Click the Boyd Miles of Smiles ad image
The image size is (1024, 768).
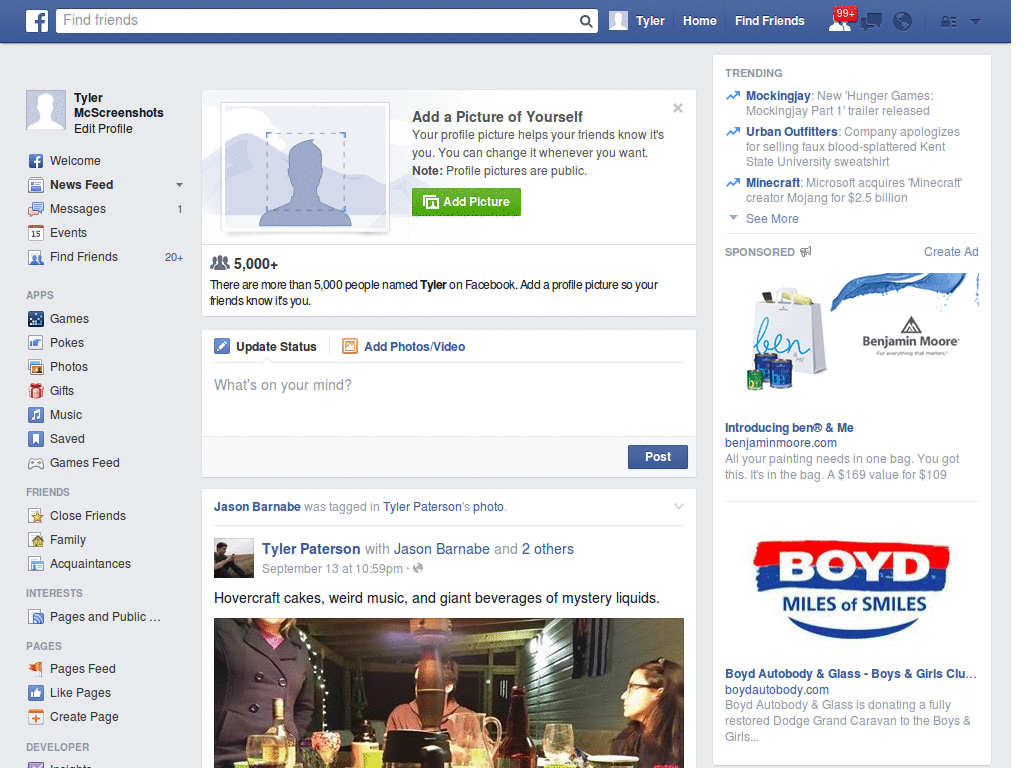coord(852,588)
